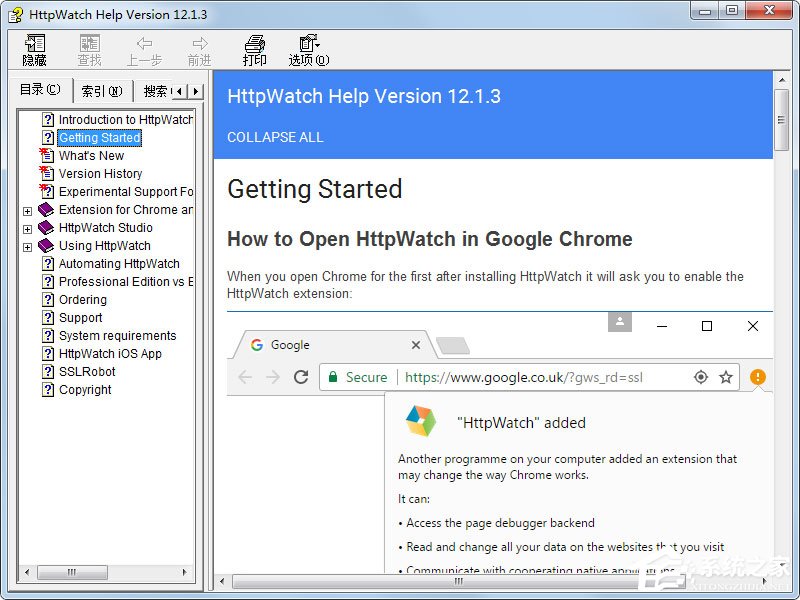
Task: Select the Ordering entry text
Action: pos(83,299)
